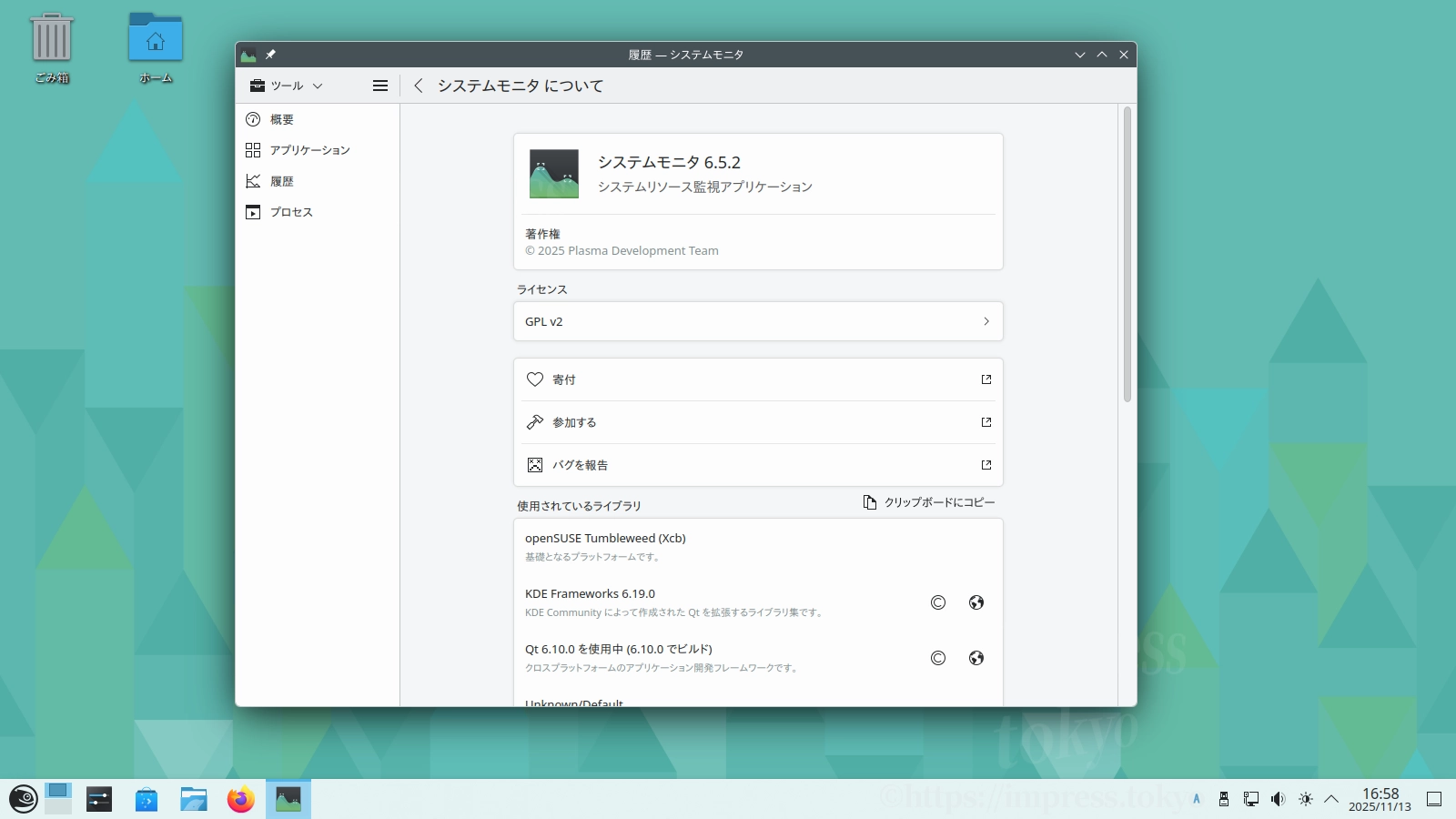Click the 寄付 heart icon
1456x819 pixels.
pyautogui.click(x=535, y=379)
